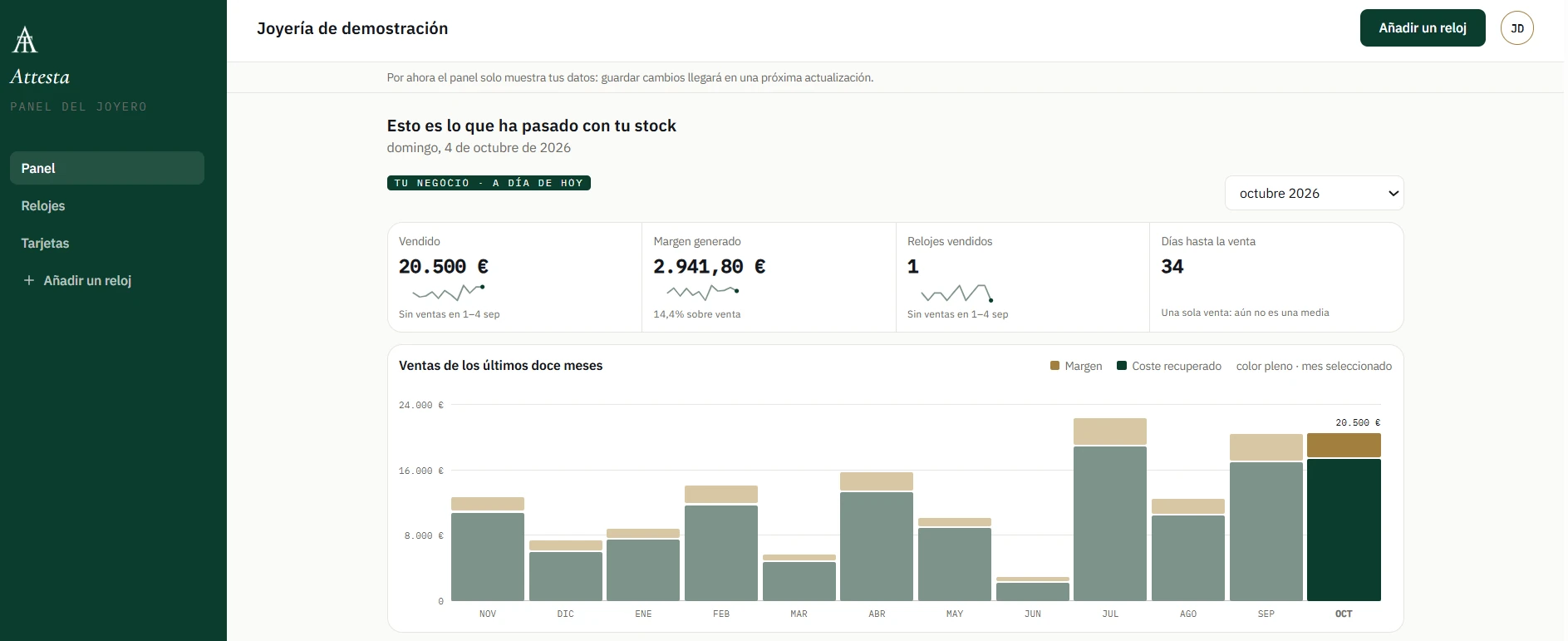Click the gold margin segment of the OCT bar
1568x641 pixels.
[1344, 445]
